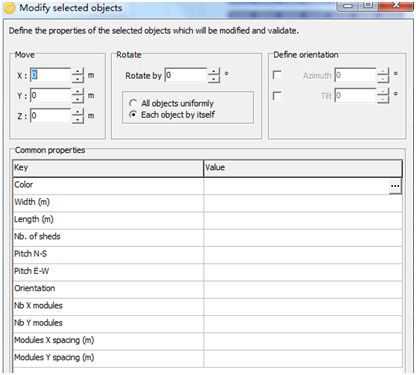The width and height of the screenshot is (416, 375).
Task: Increase the Move Z value with up arrow
Action: (x=78, y=112)
